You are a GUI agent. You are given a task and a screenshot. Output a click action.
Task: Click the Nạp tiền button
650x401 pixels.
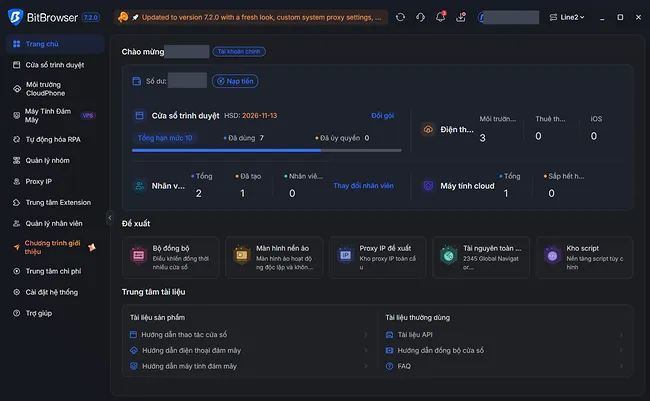pyautogui.click(x=235, y=81)
